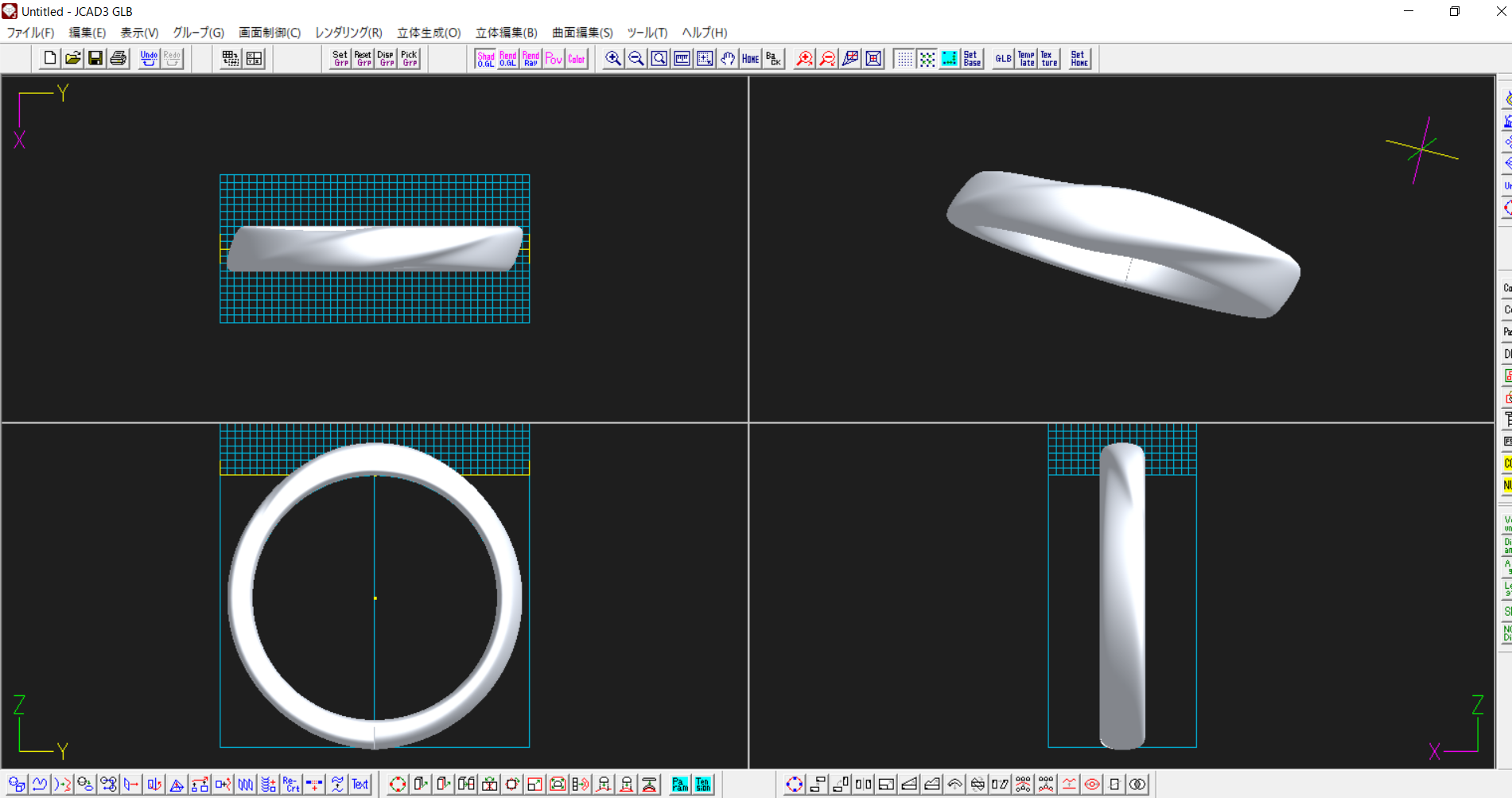The image size is (1512, 798).
Task: Click the Set Home button
Action: (x=1079, y=58)
